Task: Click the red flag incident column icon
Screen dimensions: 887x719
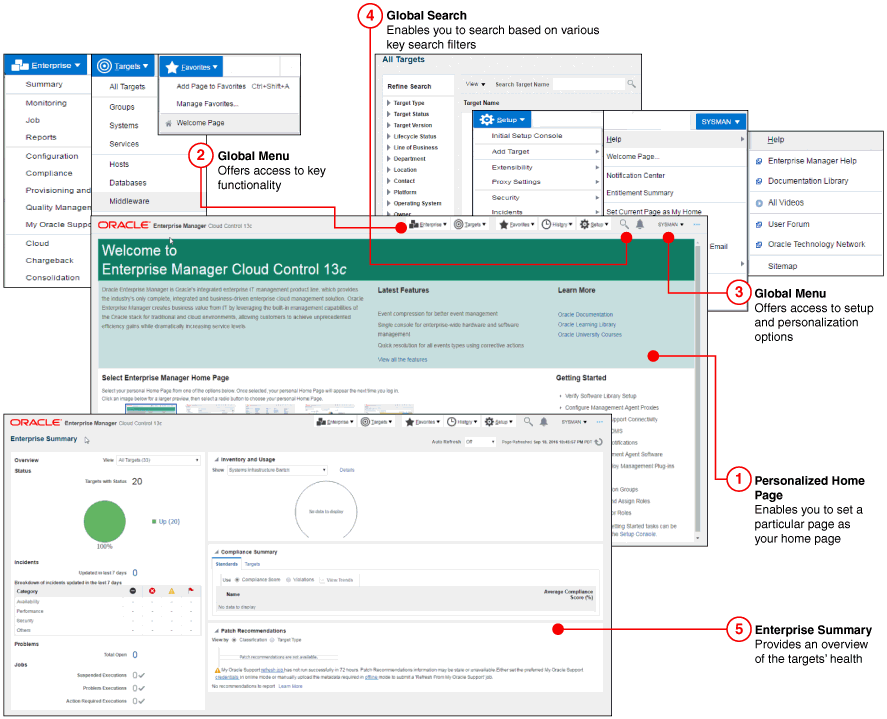Action: [191, 591]
